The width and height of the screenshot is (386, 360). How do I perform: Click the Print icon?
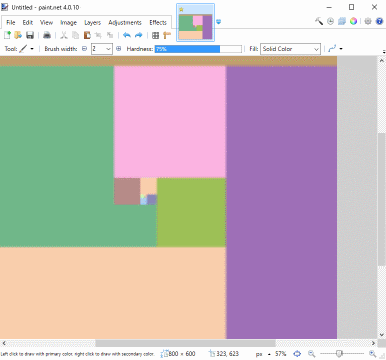point(47,35)
